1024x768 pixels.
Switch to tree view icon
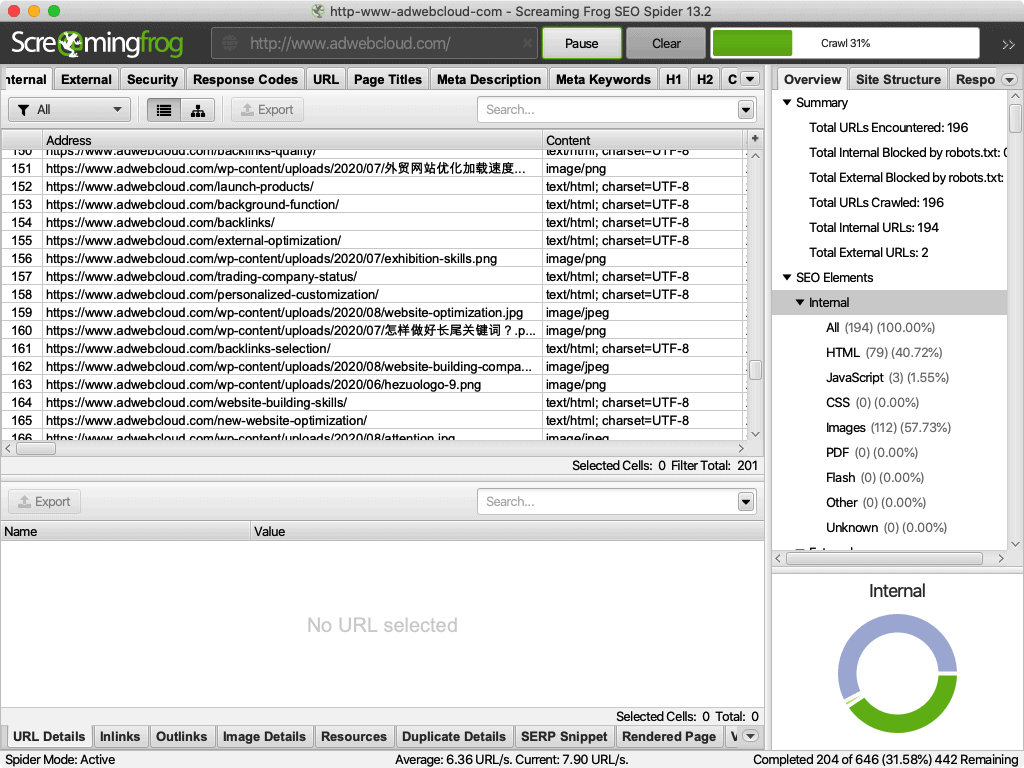click(198, 110)
